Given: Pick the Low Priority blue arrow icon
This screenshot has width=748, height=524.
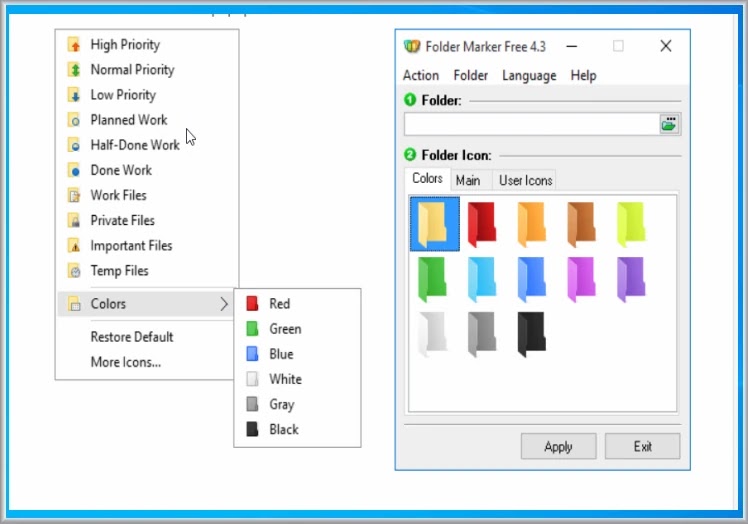Looking at the screenshot, I should (74, 95).
